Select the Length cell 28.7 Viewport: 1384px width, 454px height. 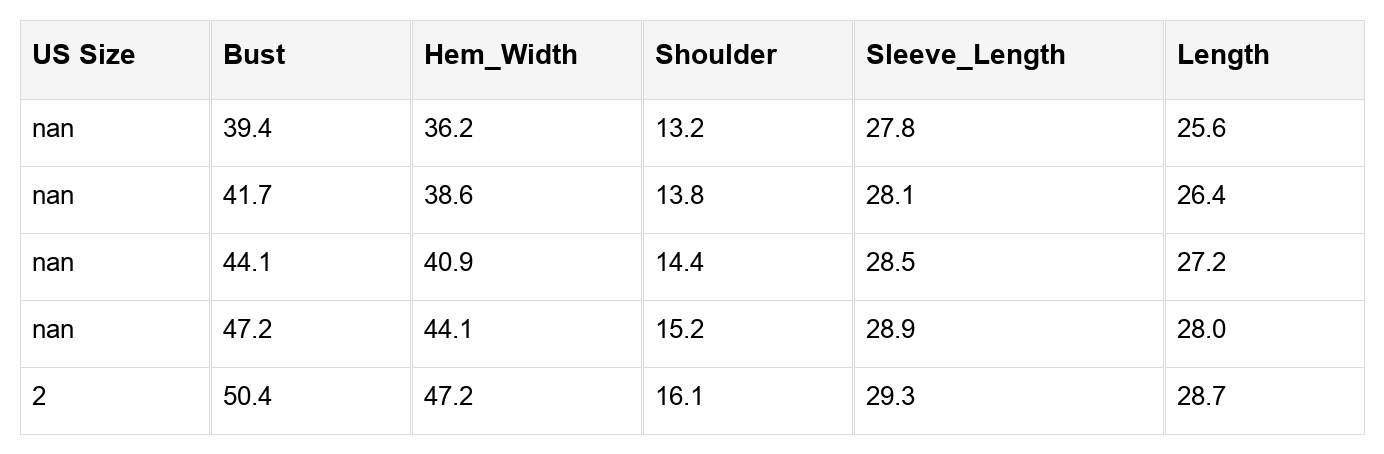tap(1201, 397)
